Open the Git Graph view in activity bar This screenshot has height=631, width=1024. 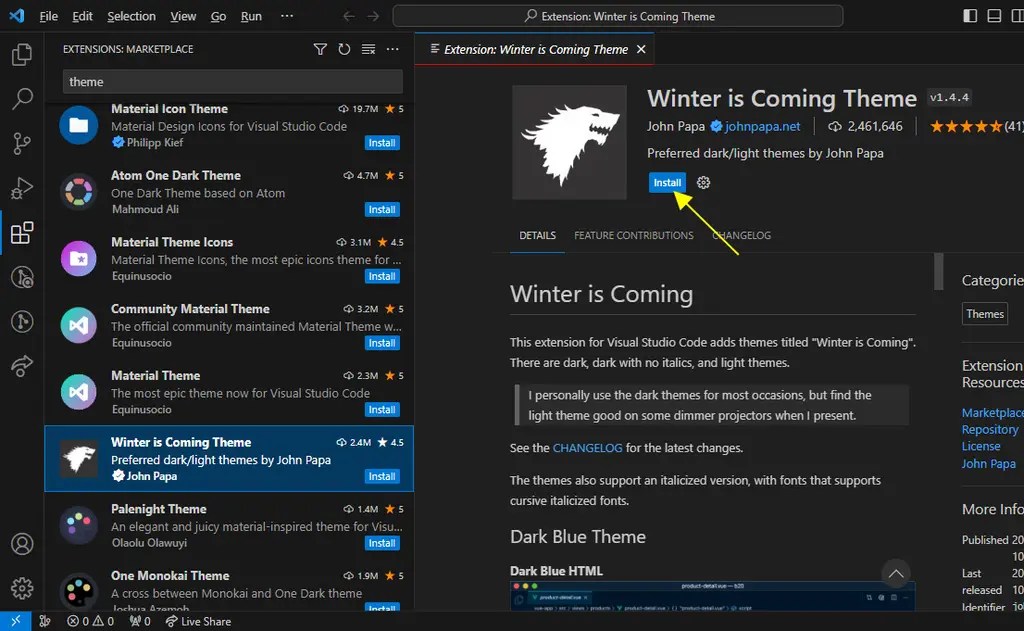[22, 321]
